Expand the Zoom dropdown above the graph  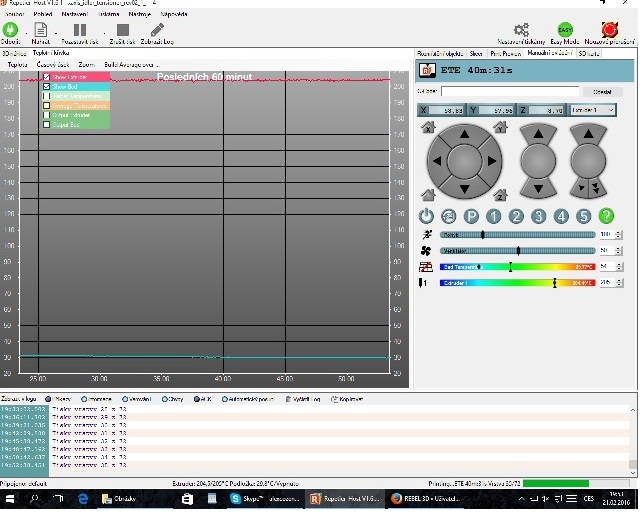(x=87, y=63)
